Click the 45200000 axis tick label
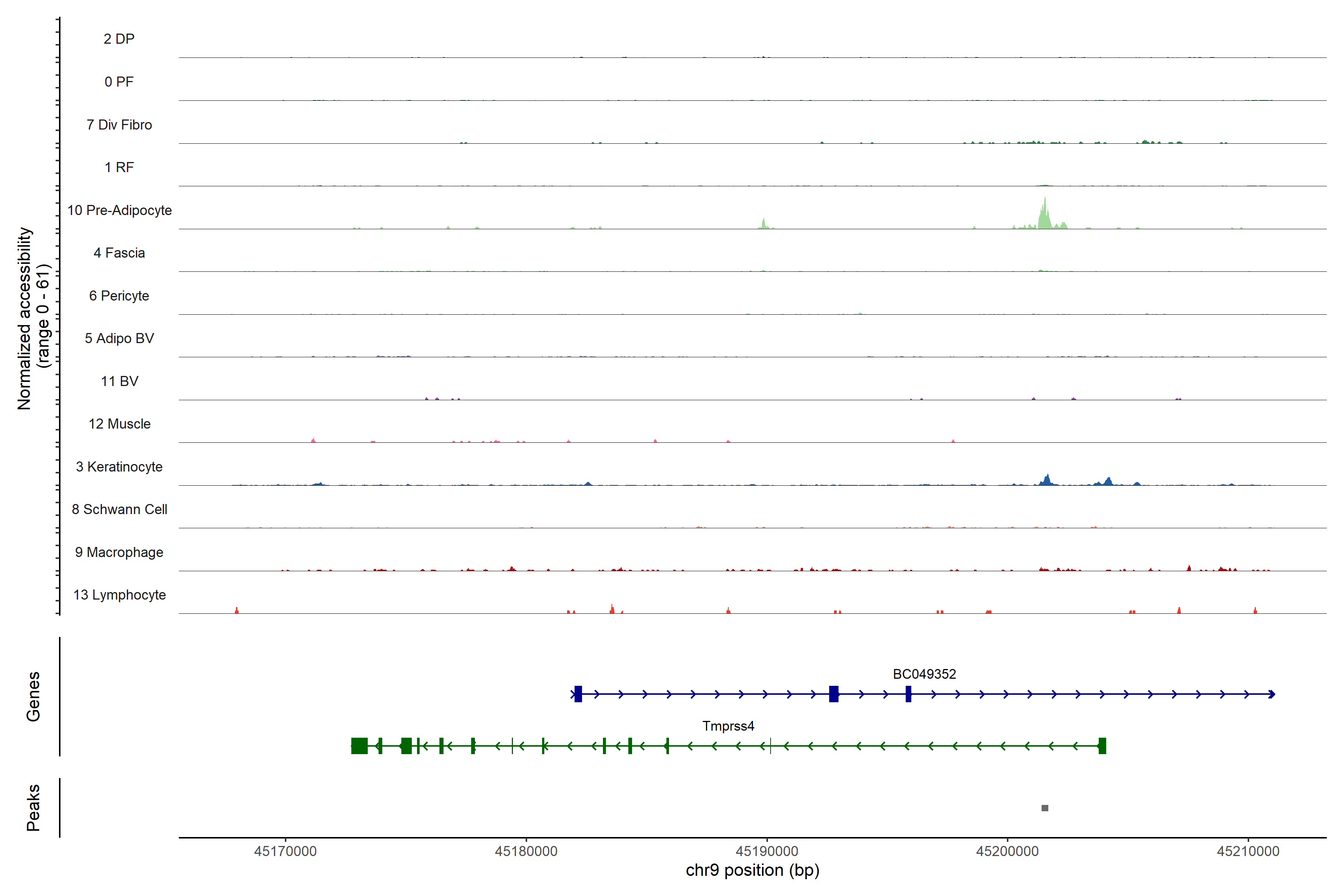The width and height of the screenshot is (1344, 896). 1007,852
